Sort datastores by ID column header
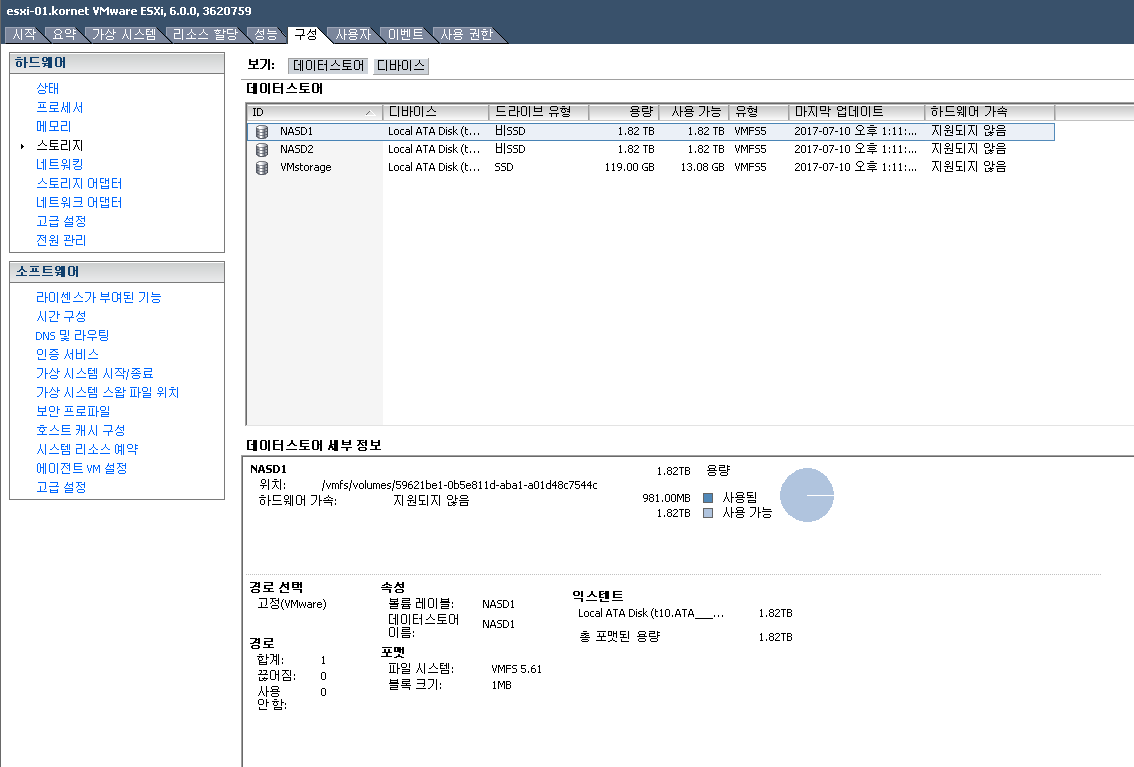The image size is (1134, 767). [314, 112]
